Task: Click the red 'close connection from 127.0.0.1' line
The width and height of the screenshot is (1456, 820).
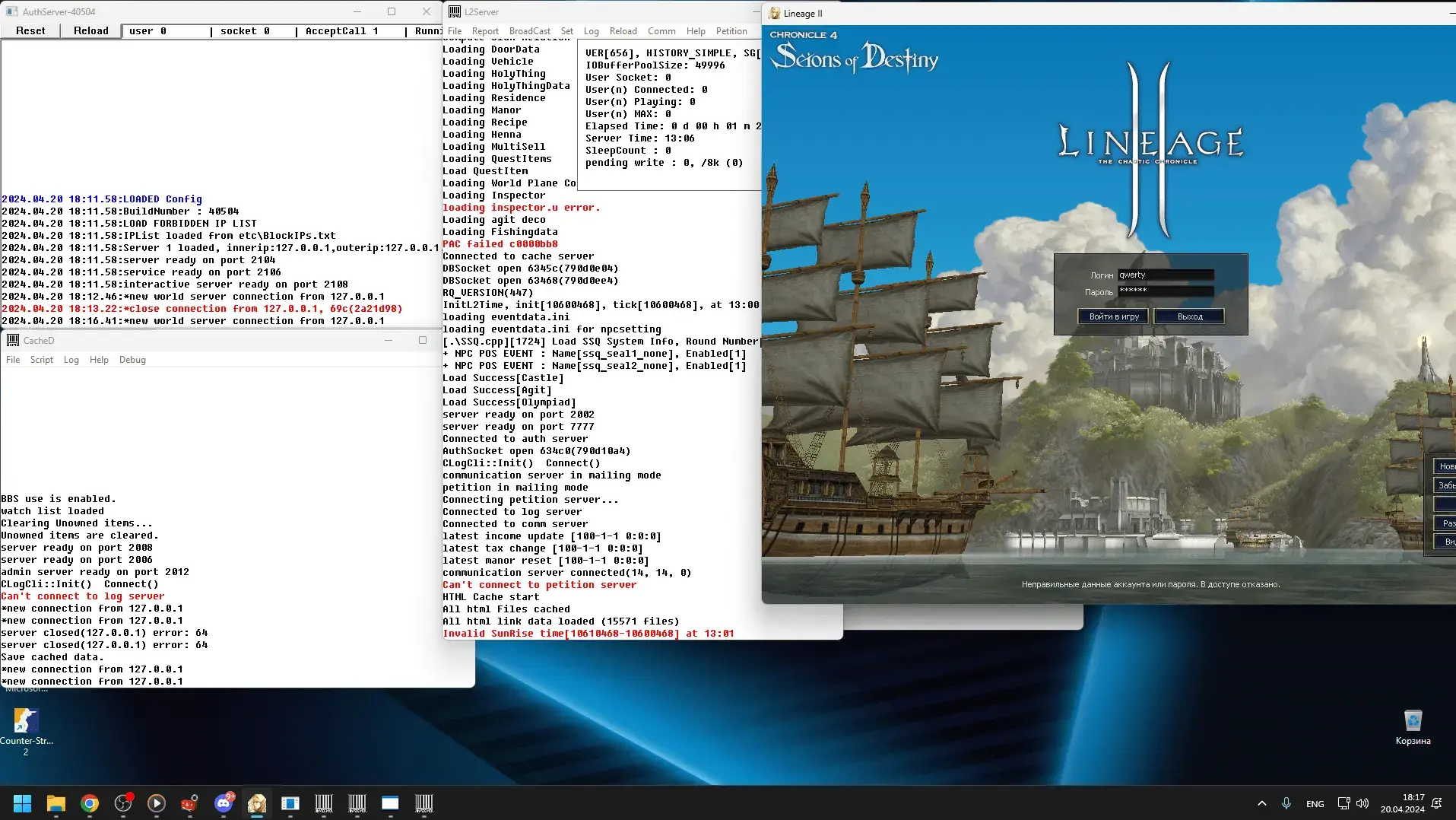Action: pos(202,309)
